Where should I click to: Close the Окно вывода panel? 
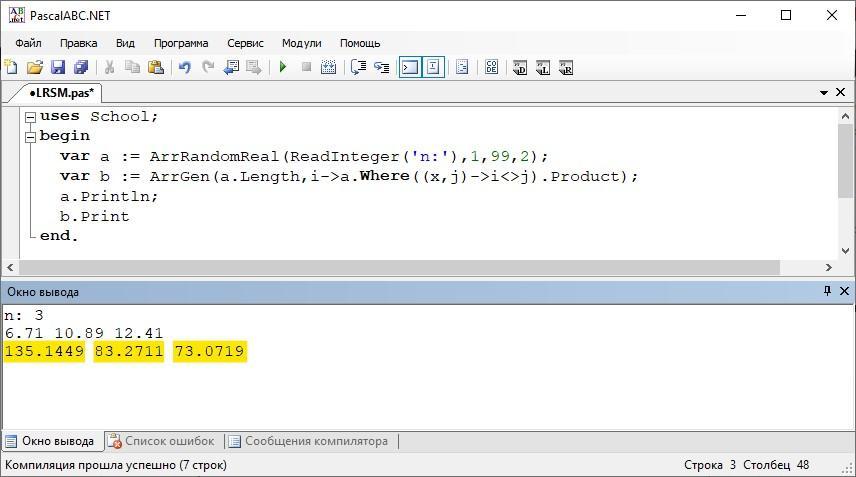coord(845,291)
